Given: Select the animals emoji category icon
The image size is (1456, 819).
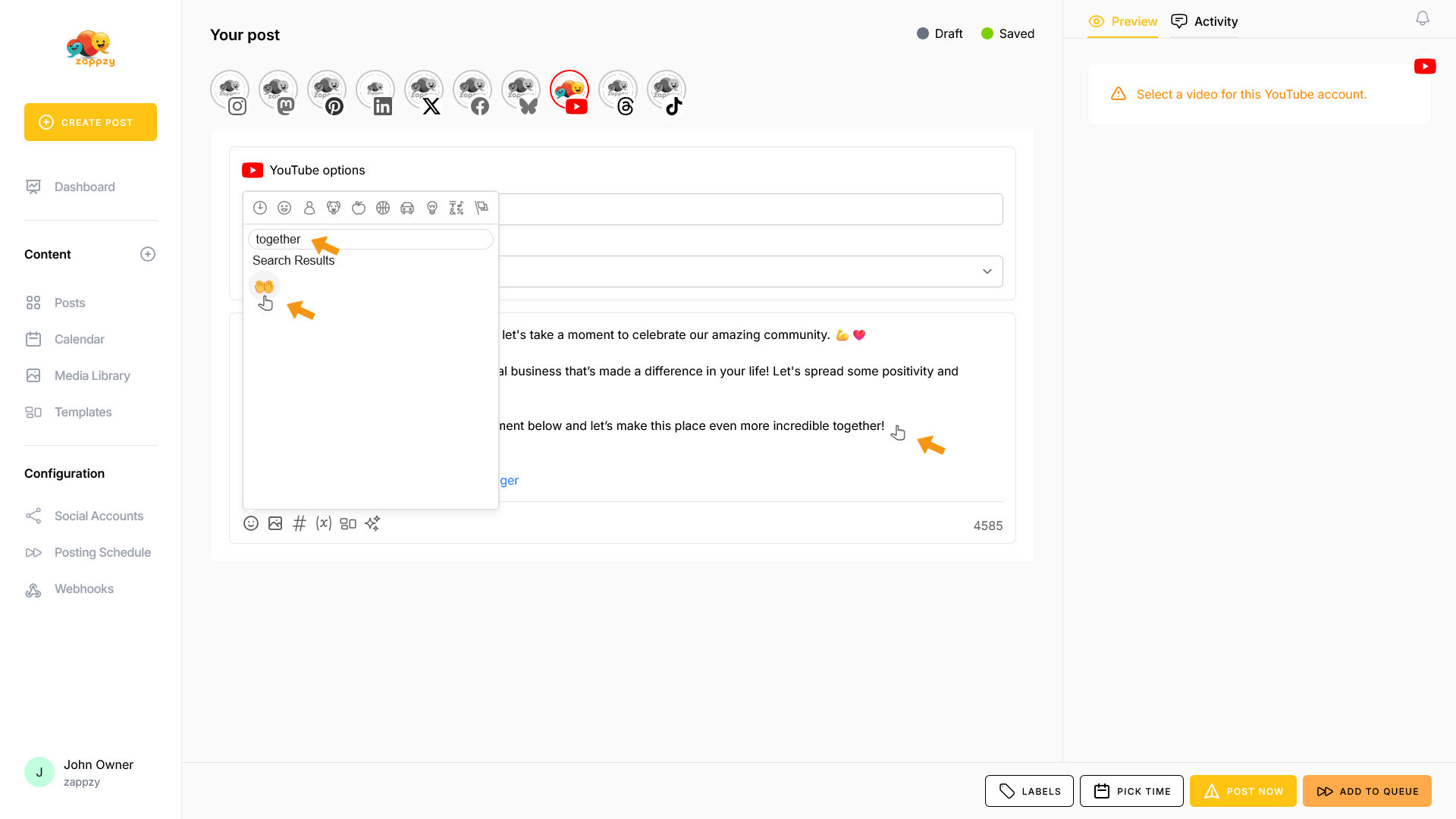Looking at the screenshot, I should pyautogui.click(x=334, y=208).
